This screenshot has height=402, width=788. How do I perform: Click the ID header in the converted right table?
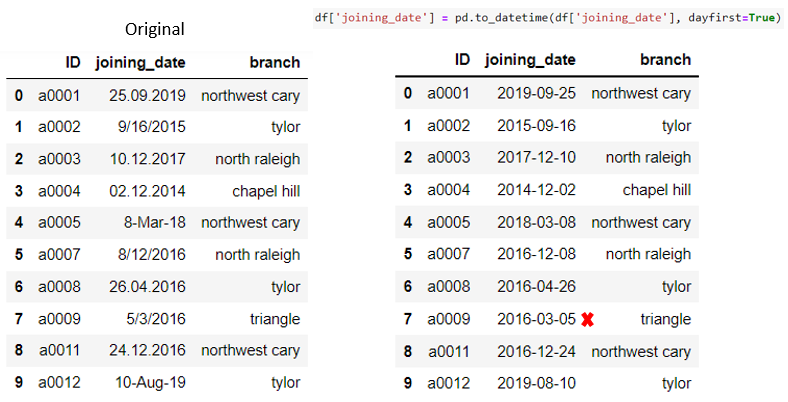pyautogui.click(x=462, y=60)
